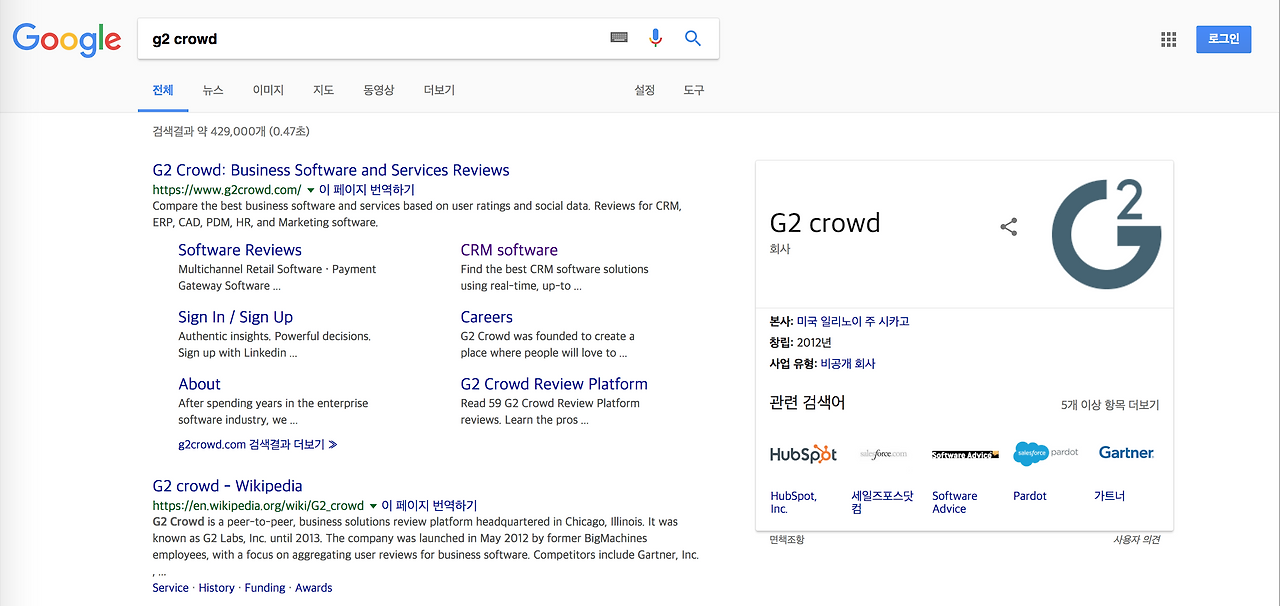Click the Software Advice logo thumbnail

[x=965, y=454]
